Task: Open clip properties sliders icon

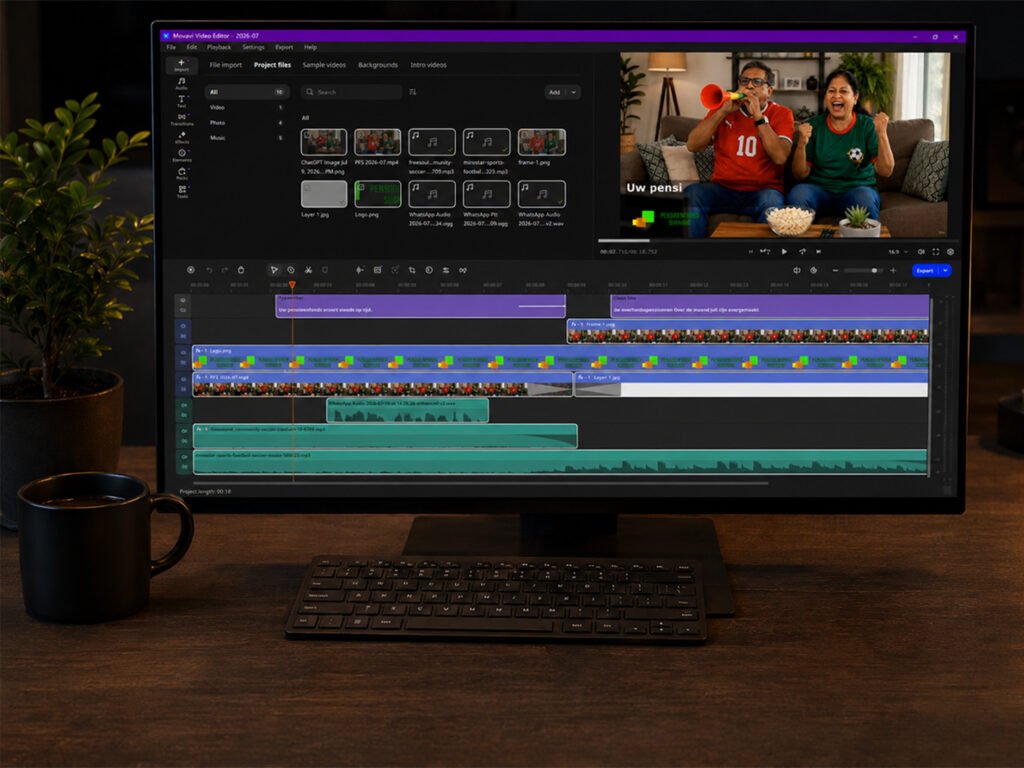Action: click(x=446, y=270)
